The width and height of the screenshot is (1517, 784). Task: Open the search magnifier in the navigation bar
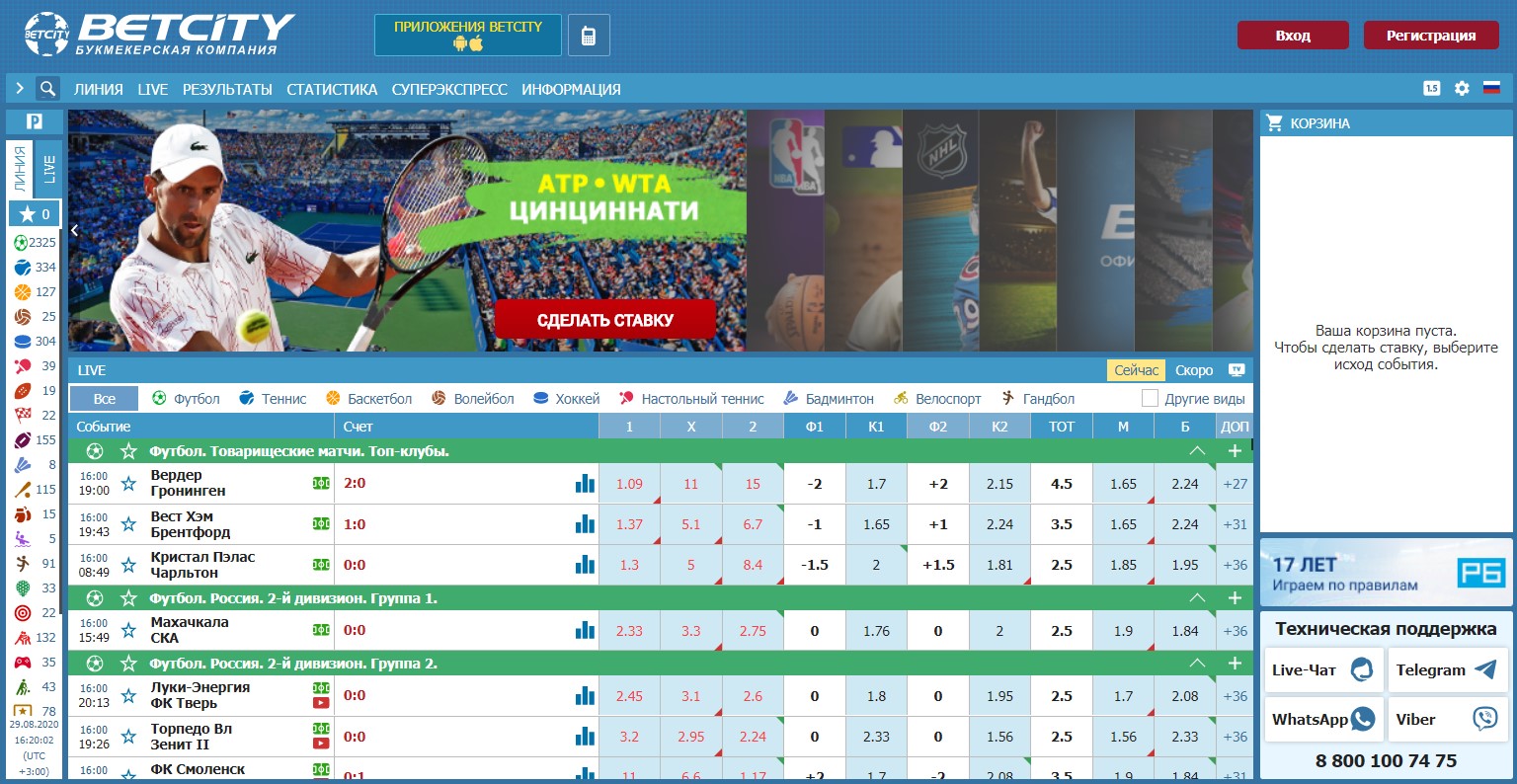pos(47,88)
